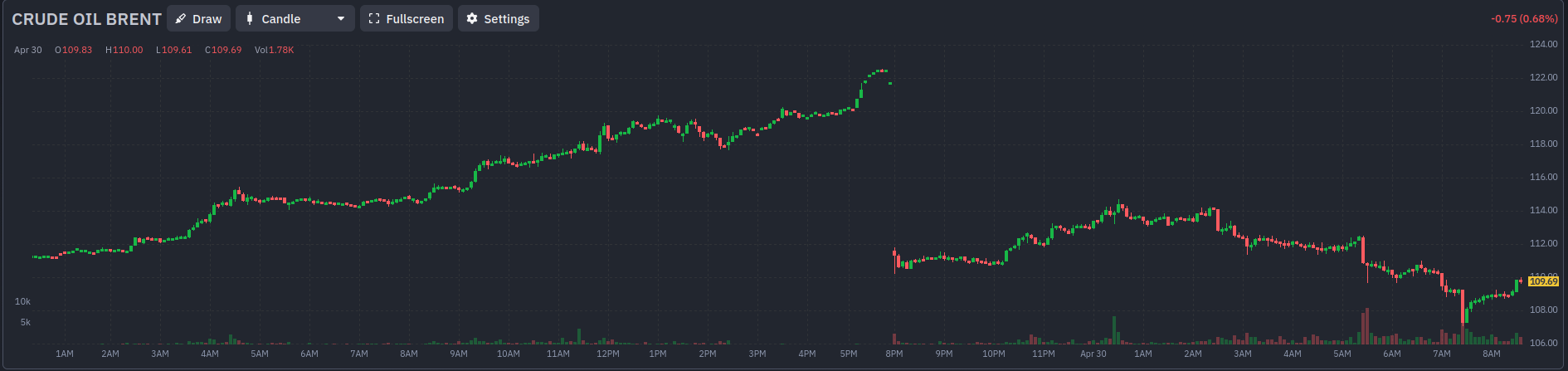Click the Apr 30 date in the OHLC legend
The width and height of the screenshot is (1568, 371).
click(x=27, y=50)
